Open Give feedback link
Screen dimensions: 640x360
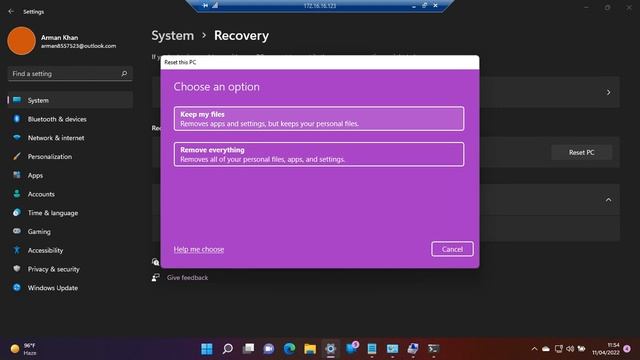[187, 278]
